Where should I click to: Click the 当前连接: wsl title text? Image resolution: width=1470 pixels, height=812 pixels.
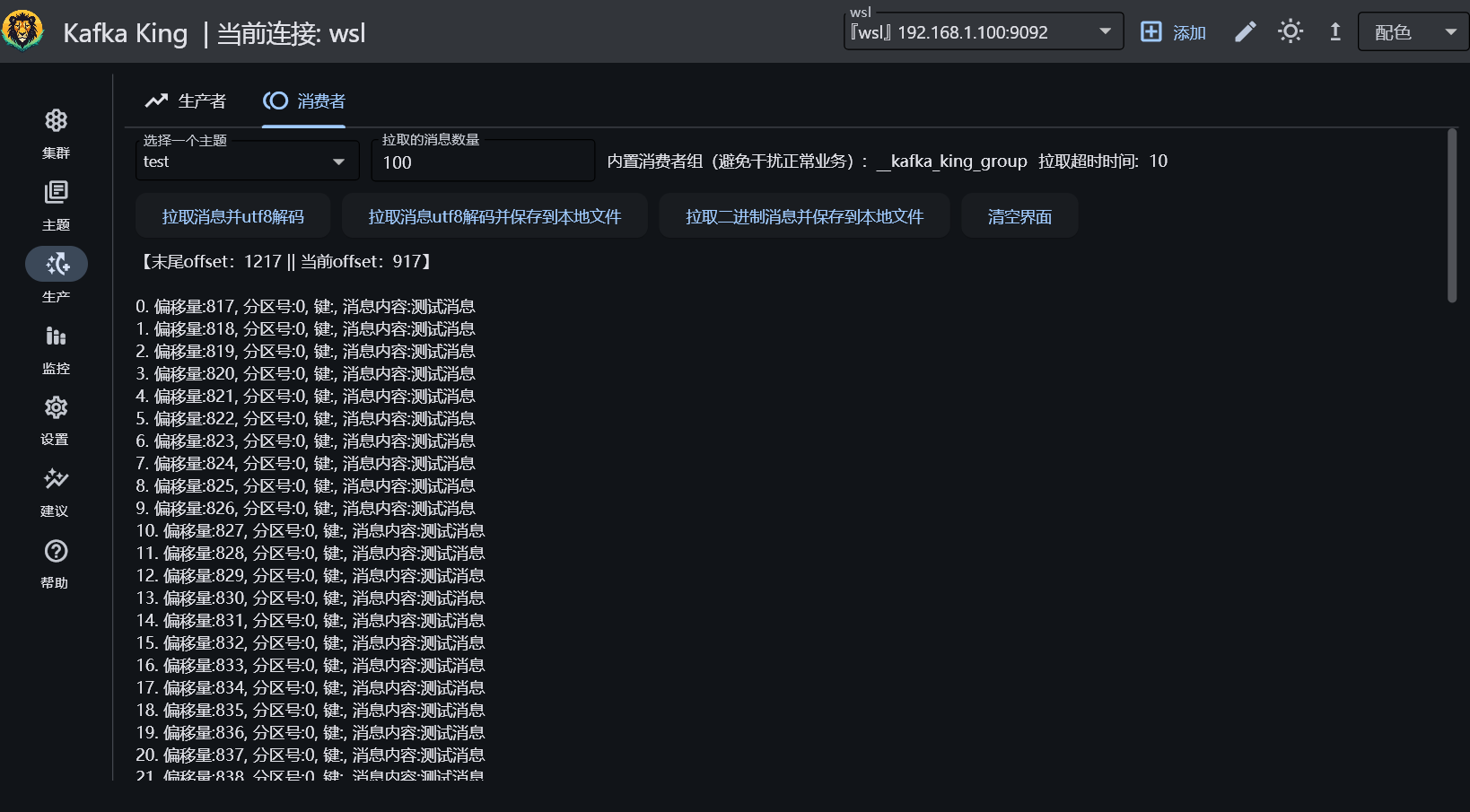292,34
